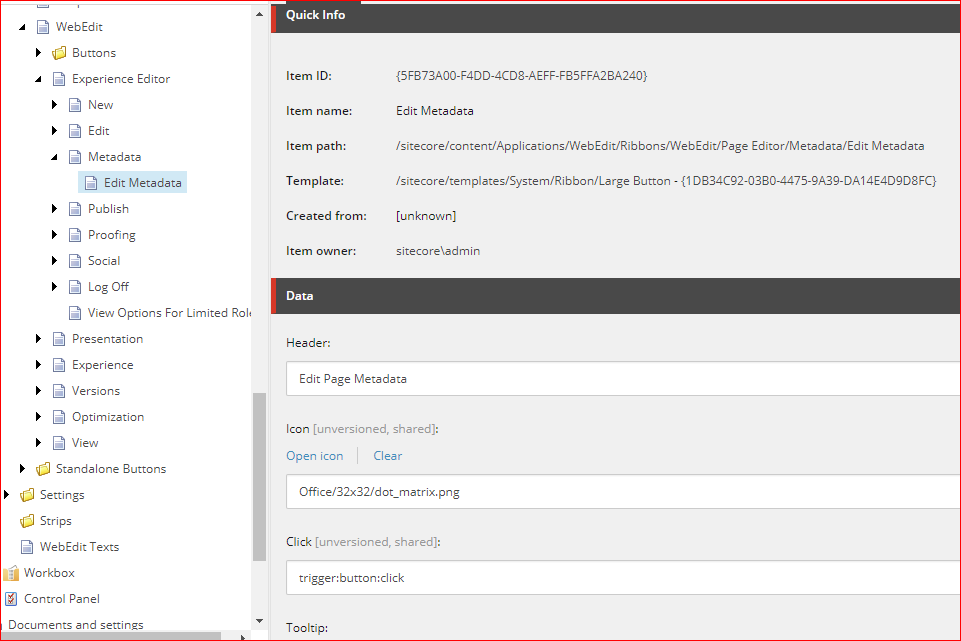Click the Open icon link

314,456
